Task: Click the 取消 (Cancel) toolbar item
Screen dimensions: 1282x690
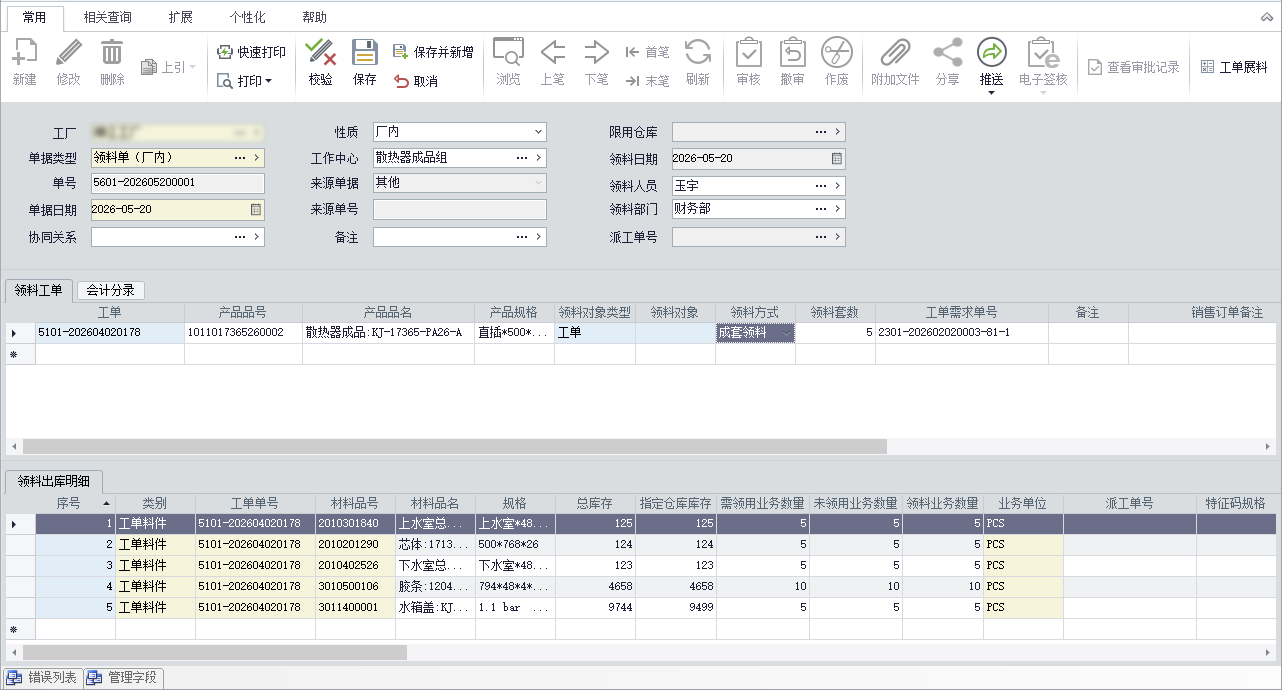Action: pos(416,81)
